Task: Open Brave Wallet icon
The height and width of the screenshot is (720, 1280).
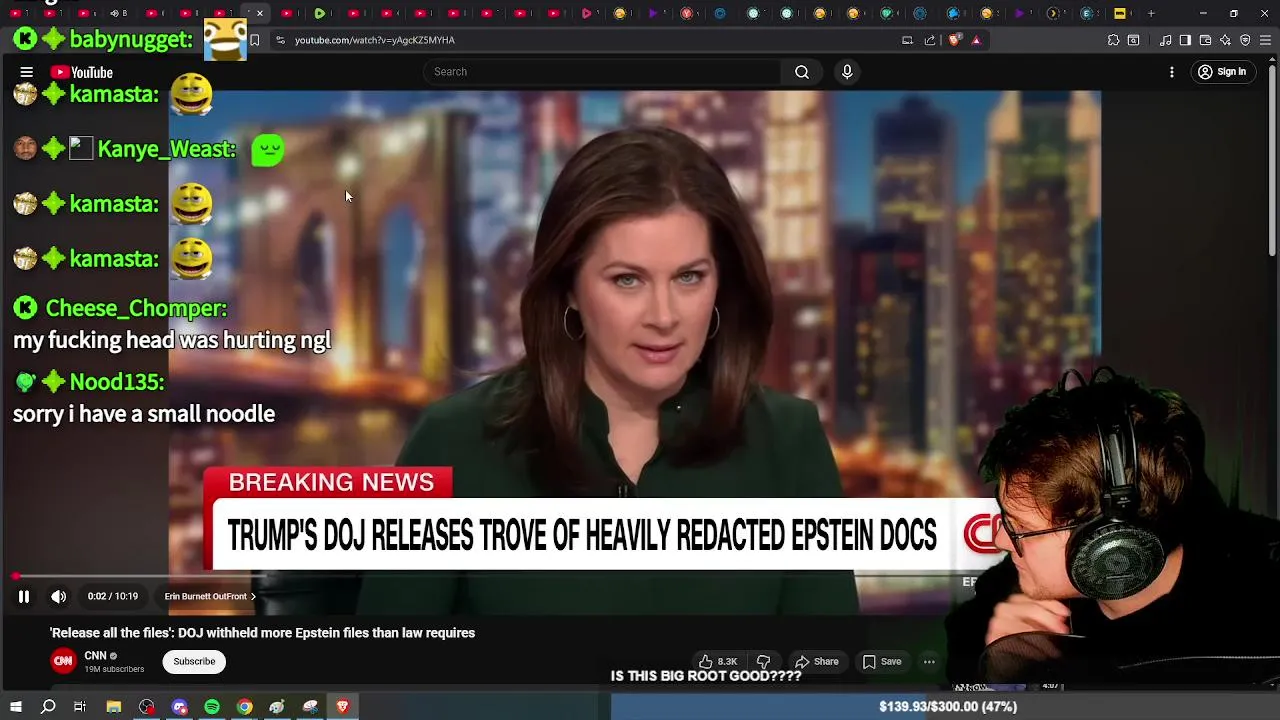Action: 1205,40
